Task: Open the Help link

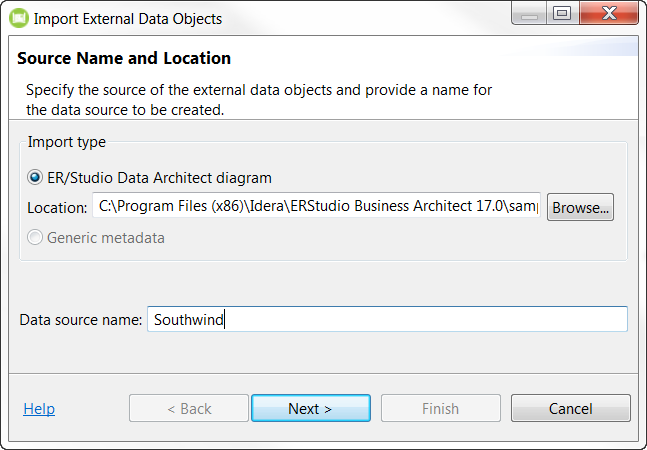Action: [x=39, y=409]
